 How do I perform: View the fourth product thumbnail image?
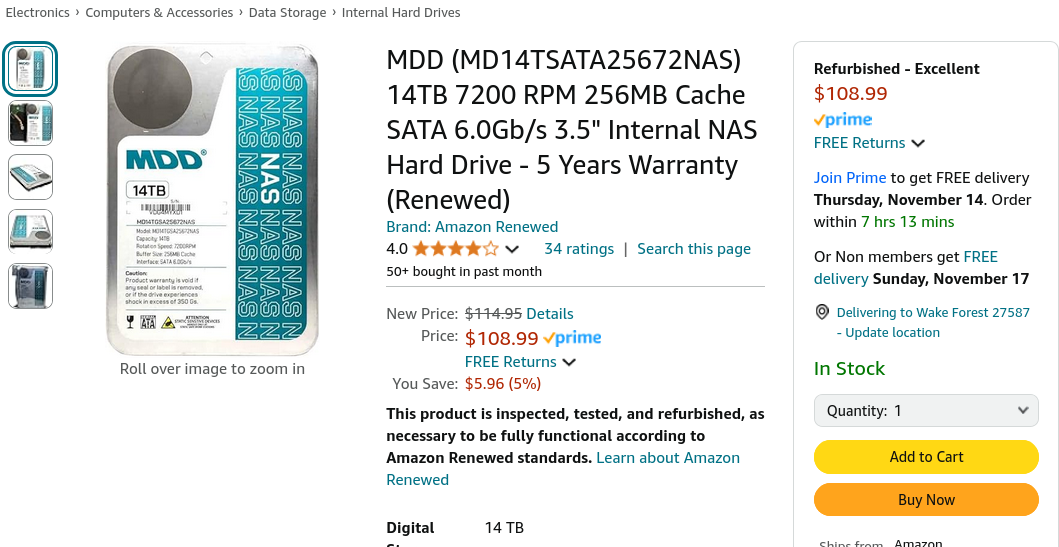point(30,231)
